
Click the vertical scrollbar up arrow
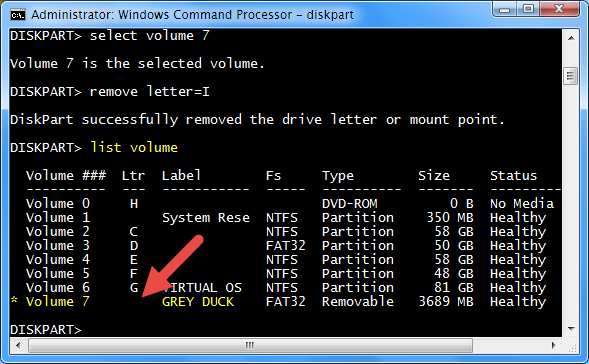pos(571,38)
